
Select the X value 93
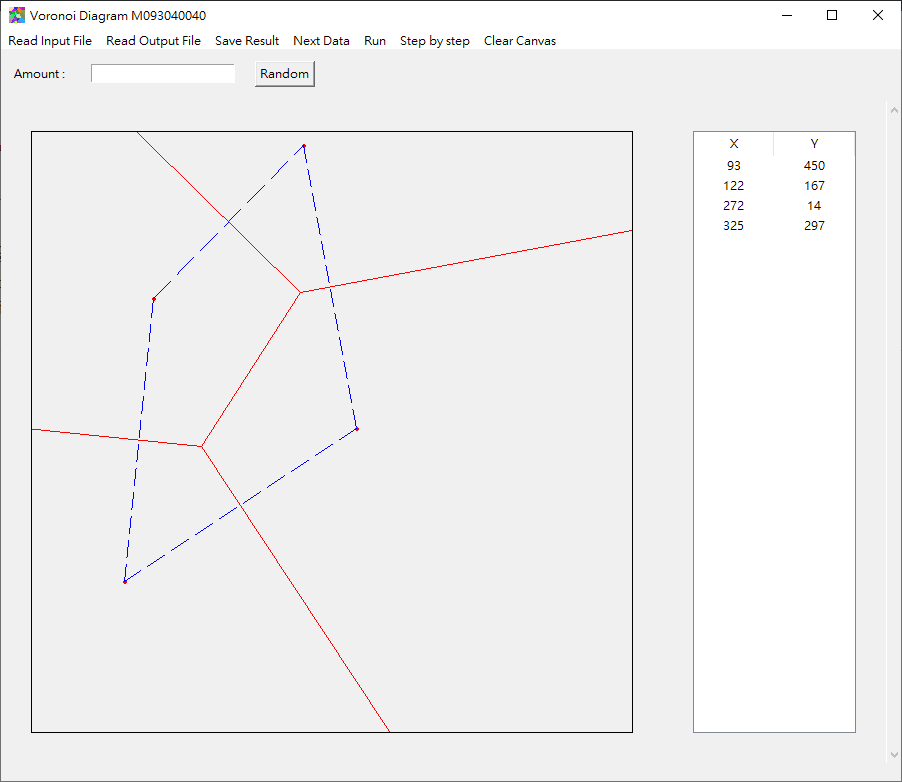point(733,166)
